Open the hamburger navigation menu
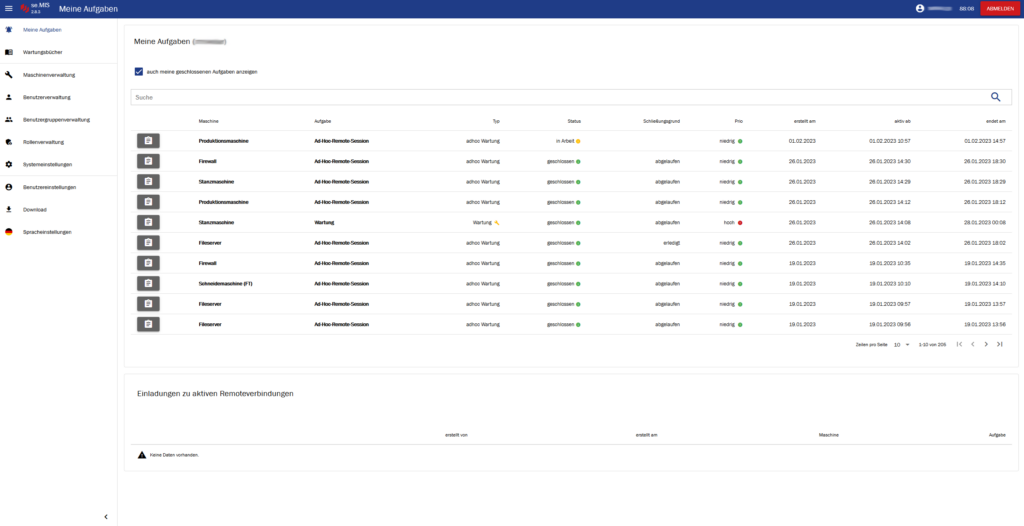 [x=9, y=9]
